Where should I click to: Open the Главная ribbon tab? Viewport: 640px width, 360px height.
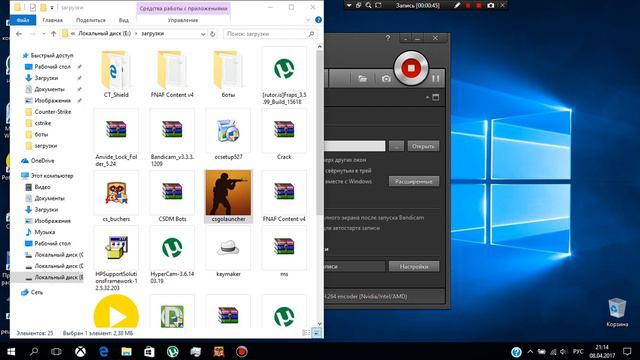pos(53,20)
